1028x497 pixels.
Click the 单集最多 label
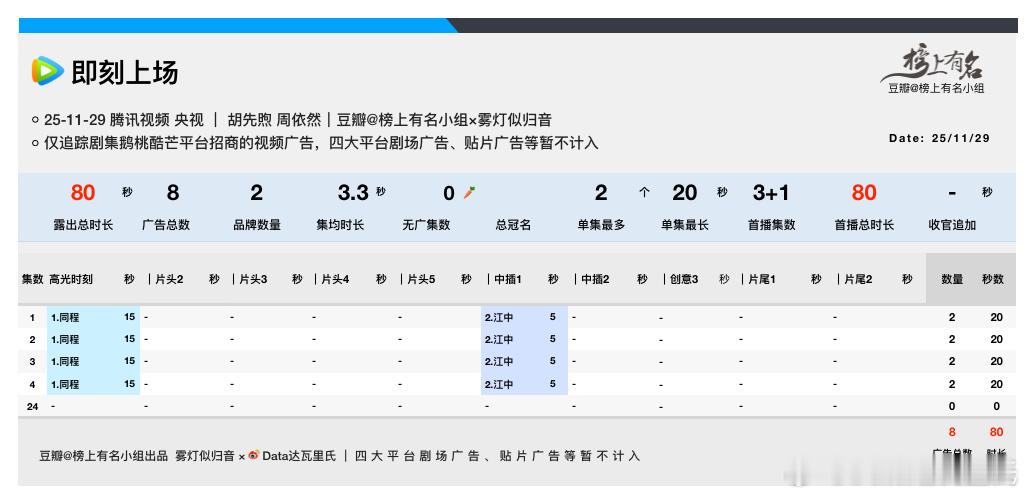coord(601,225)
